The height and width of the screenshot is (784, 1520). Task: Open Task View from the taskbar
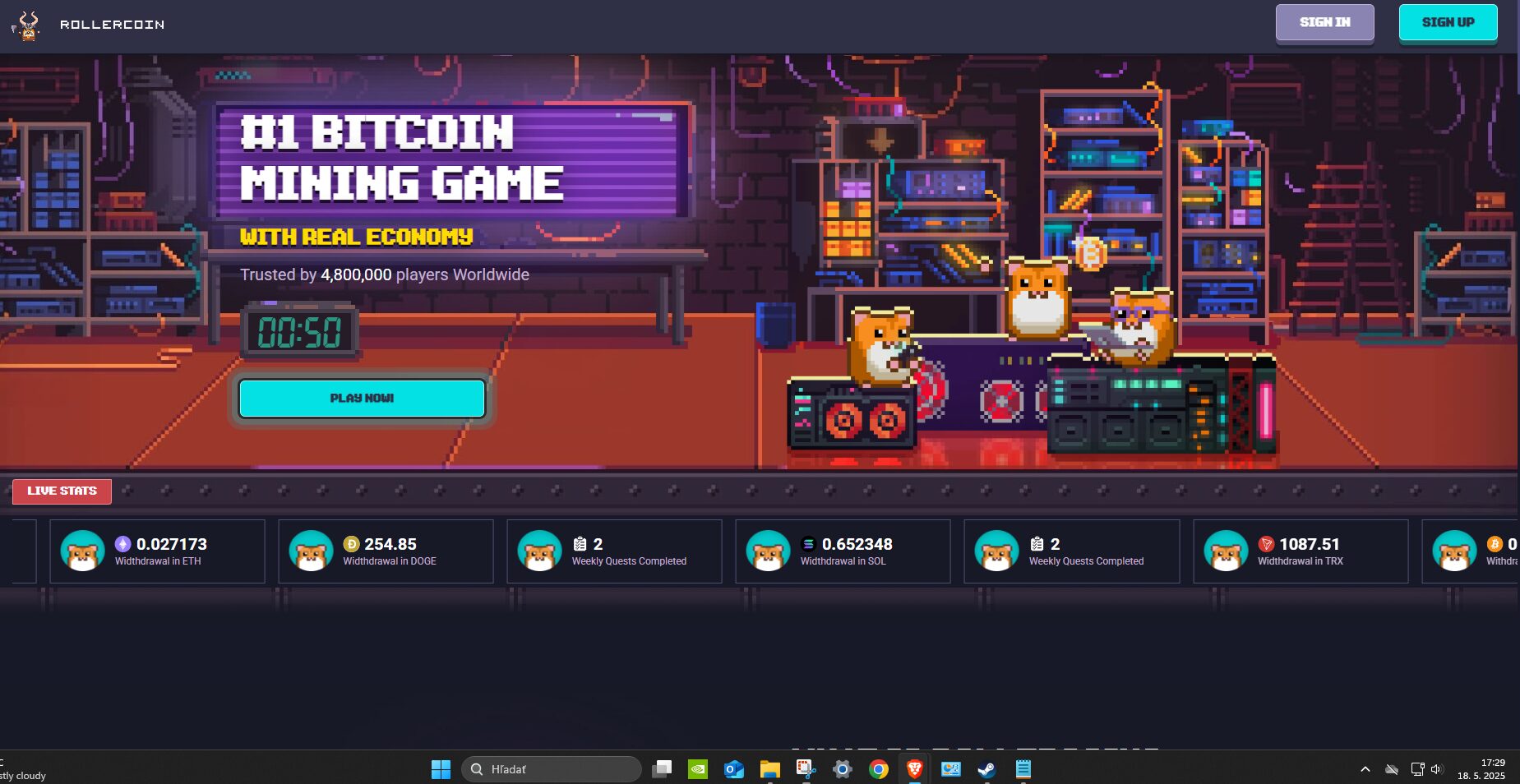[662, 769]
